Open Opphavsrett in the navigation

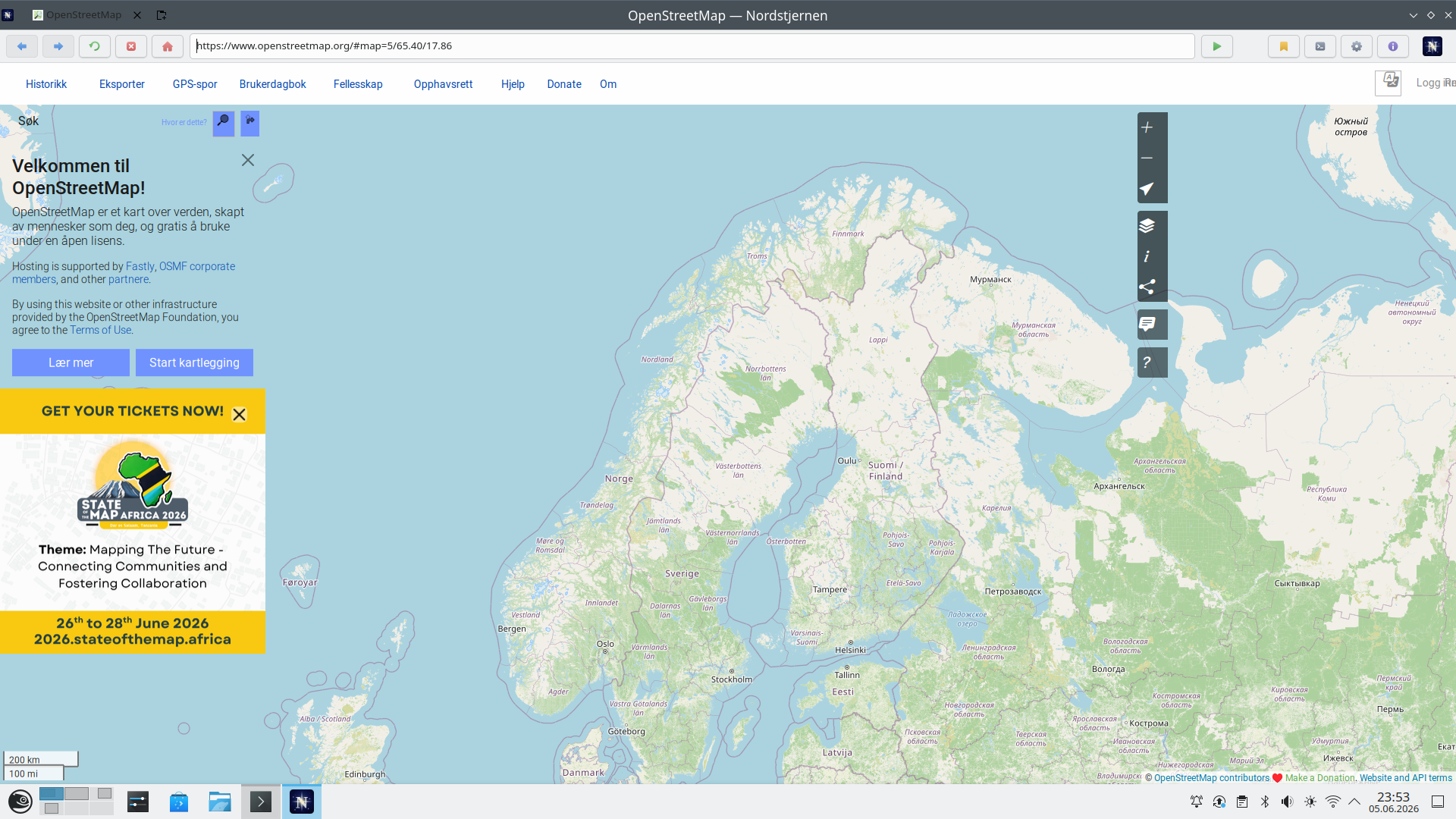[443, 84]
